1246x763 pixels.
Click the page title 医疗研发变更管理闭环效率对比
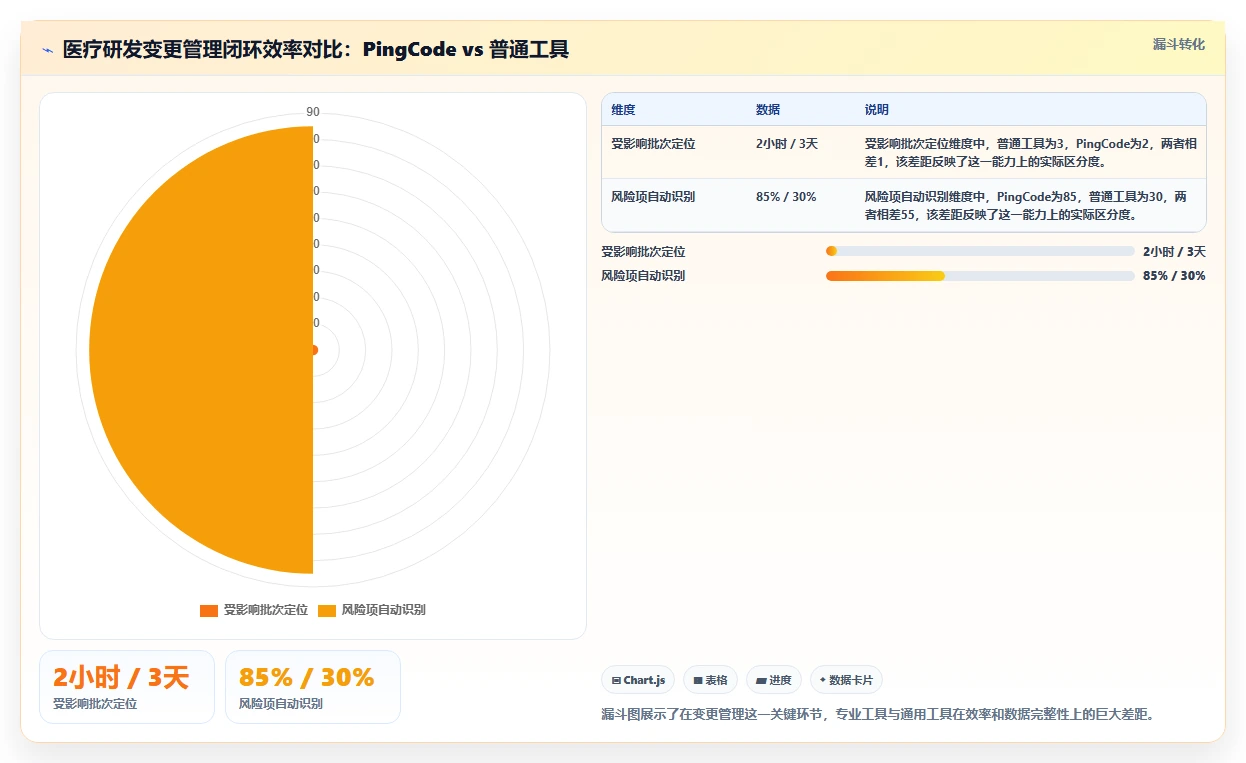(x=316, y=50)
